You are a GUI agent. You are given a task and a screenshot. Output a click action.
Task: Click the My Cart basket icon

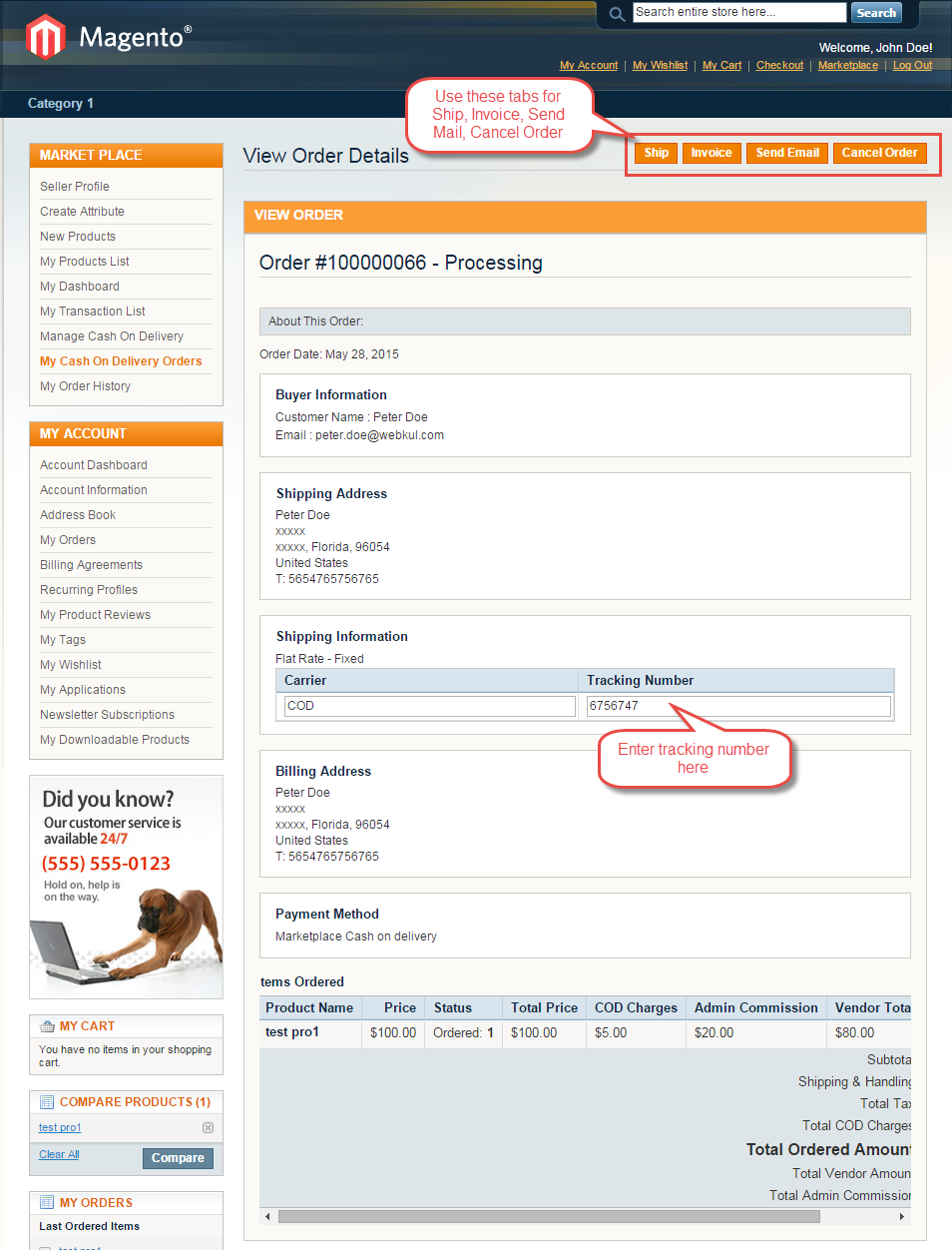(47, 1026)
